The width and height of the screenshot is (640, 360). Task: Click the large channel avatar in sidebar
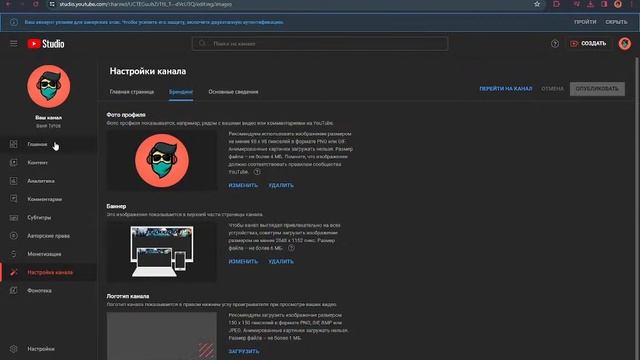(x=49, y=86)
